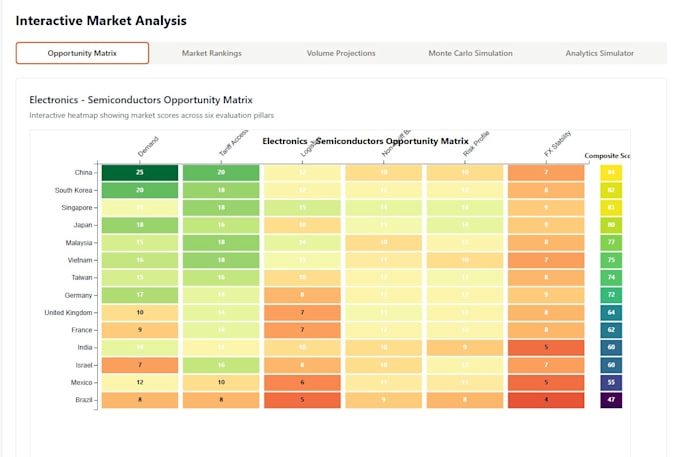Click Brazil's composite score cell showing 47

pyautogui.click(x=611, y=400)
